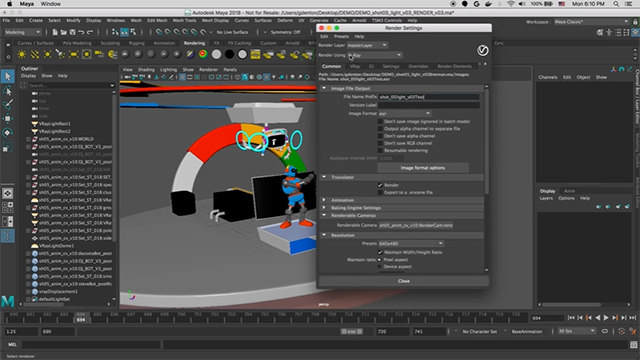This screenshot has width=640, height=360.
Task: Expand the Animation section
Action: 324,200
